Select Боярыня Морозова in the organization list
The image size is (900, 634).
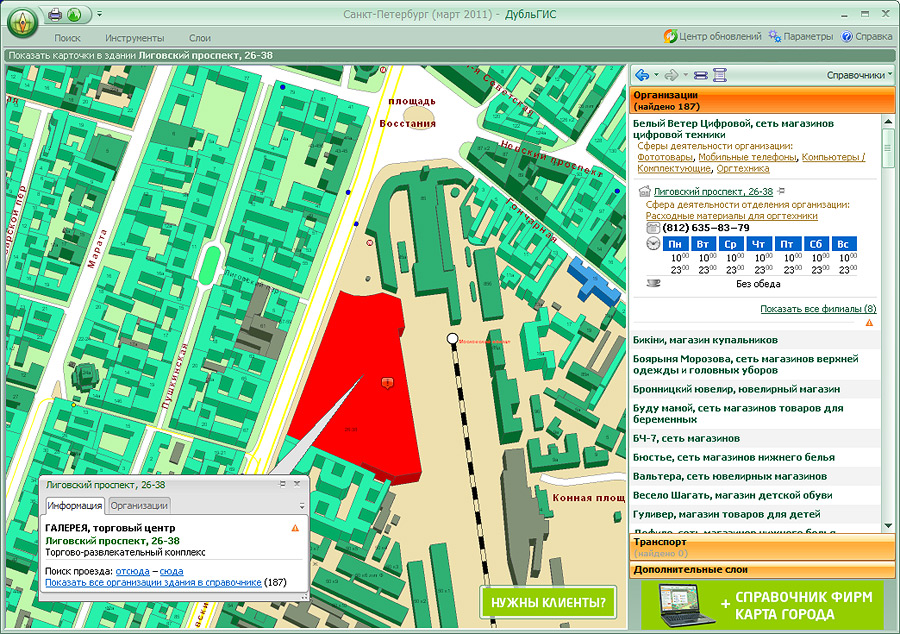(x=755, y=364)
